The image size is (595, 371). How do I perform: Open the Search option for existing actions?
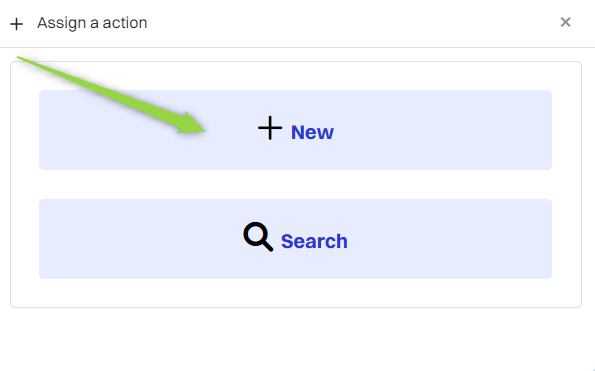(x=295, y=239)
